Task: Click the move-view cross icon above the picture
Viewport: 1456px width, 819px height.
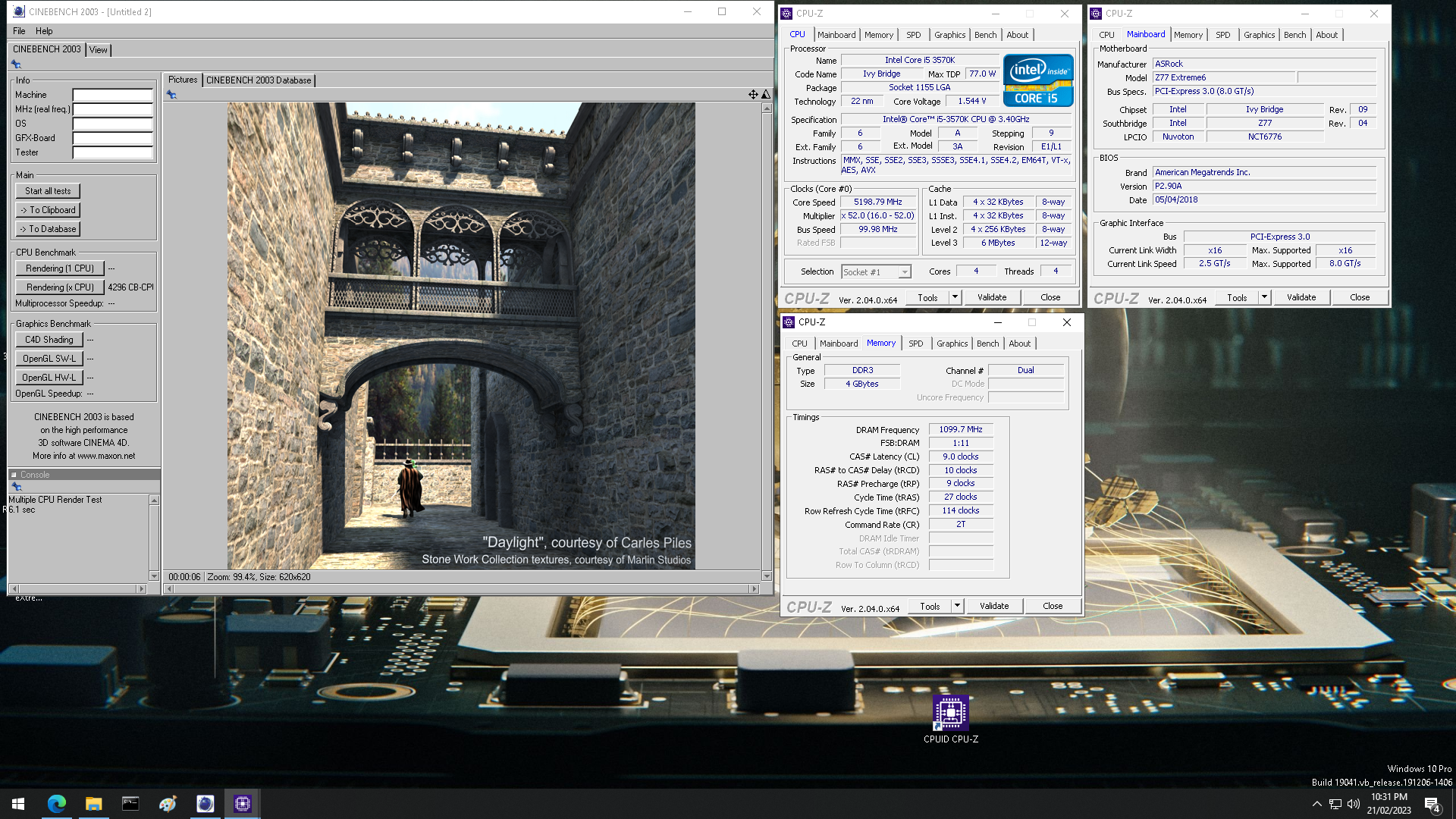Action: (753, 95)
